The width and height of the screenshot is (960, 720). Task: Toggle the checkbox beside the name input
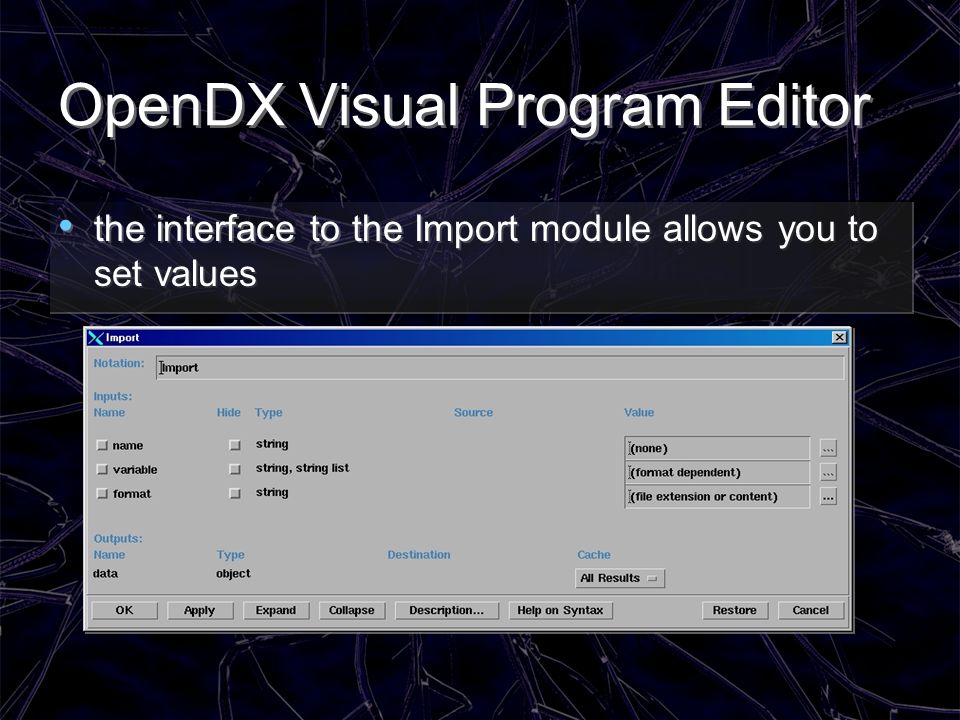pos(102,446)
